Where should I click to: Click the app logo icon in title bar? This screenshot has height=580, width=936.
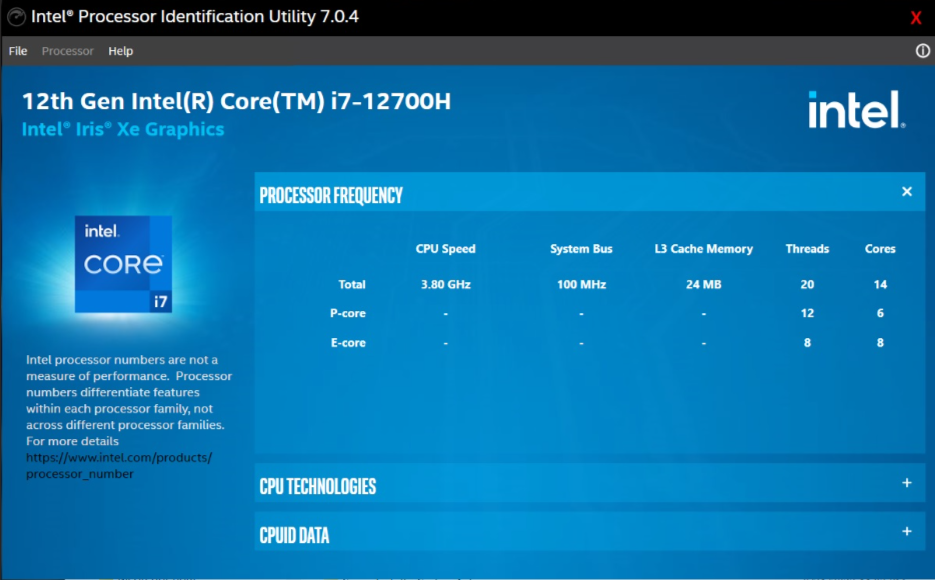[x=16, y=17]
